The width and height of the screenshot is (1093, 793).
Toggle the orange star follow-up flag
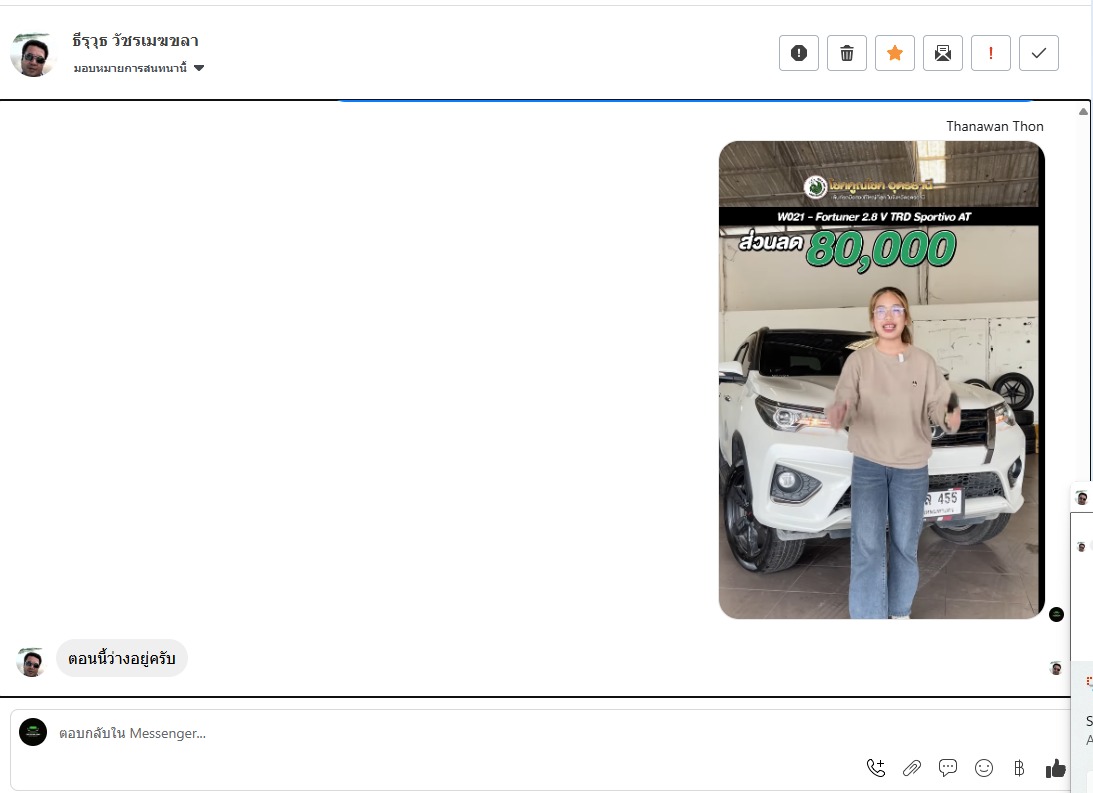pos(894,53)
